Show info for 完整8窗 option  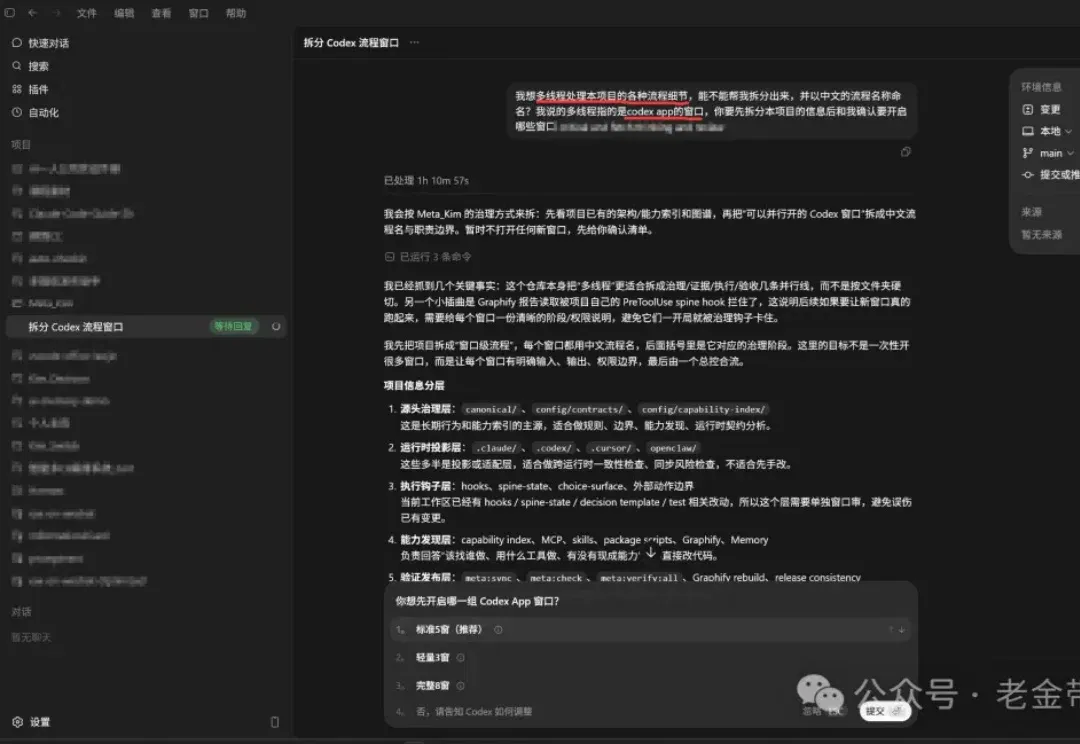tap(461, 685)
